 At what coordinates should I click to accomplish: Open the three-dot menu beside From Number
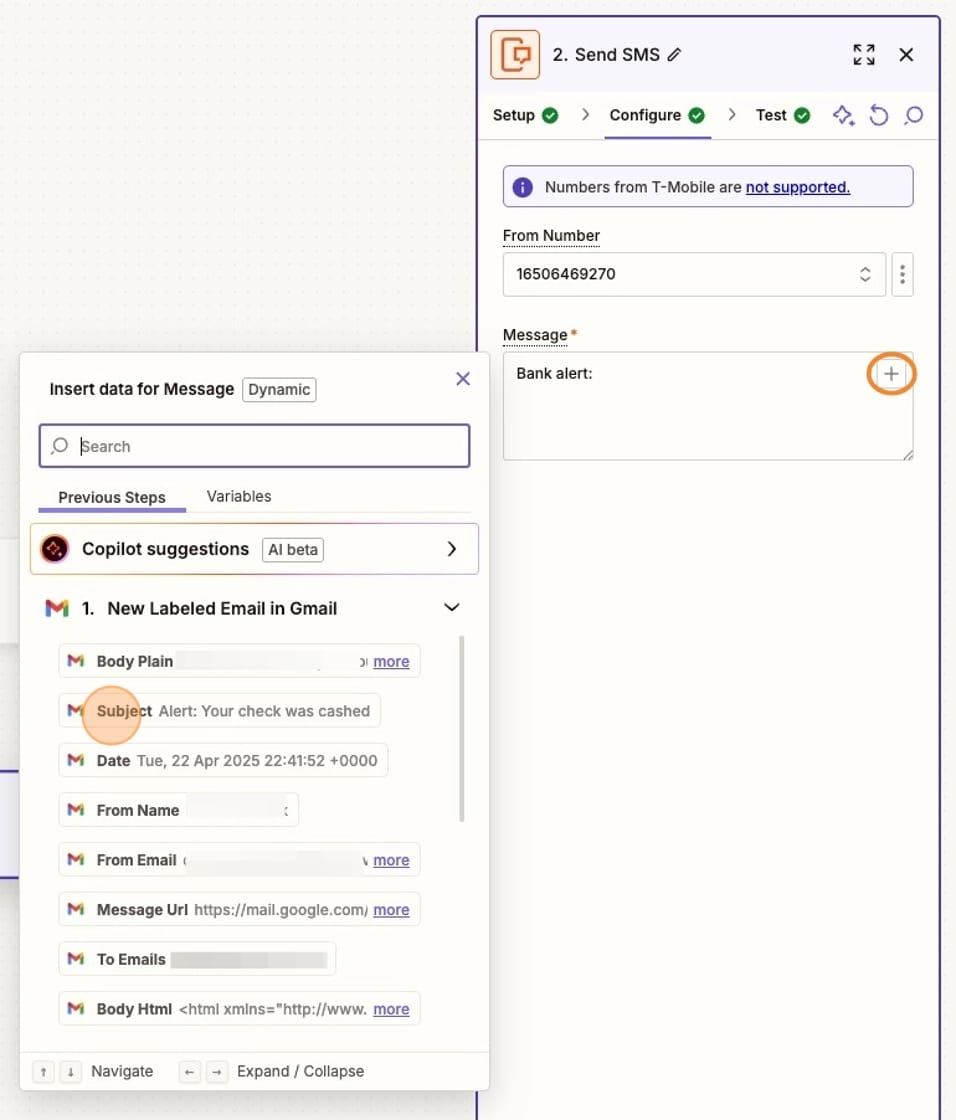point(902,274)
